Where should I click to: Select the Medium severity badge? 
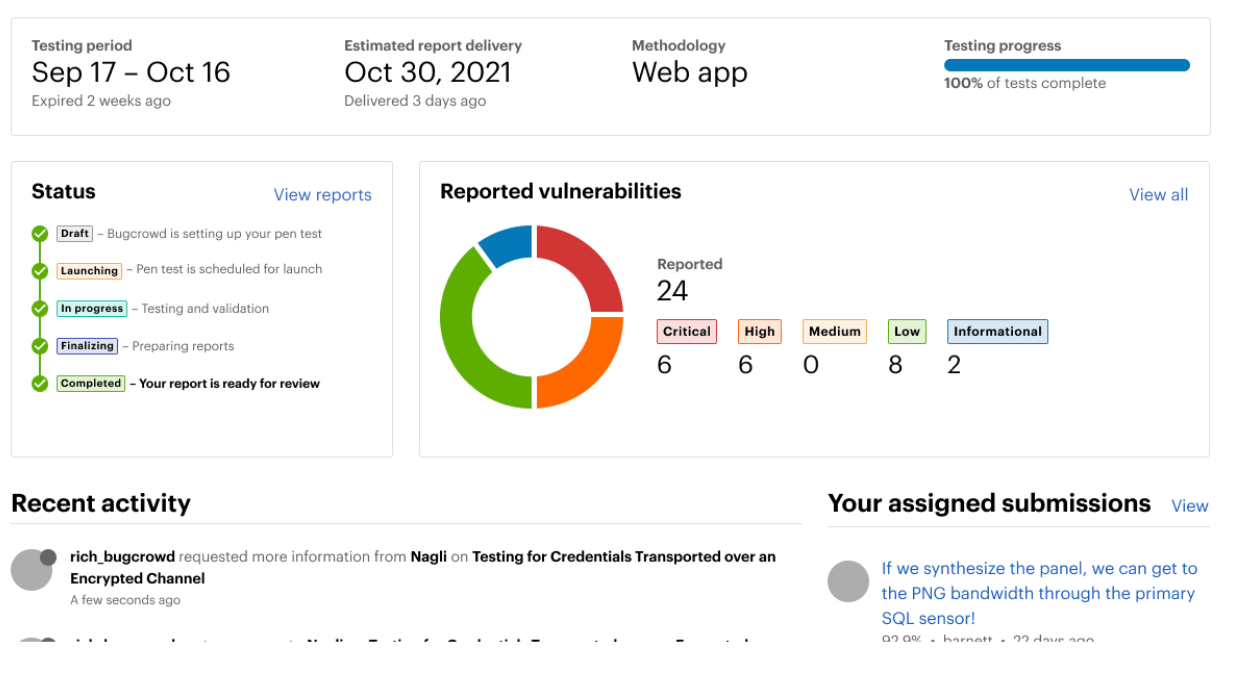834,332
